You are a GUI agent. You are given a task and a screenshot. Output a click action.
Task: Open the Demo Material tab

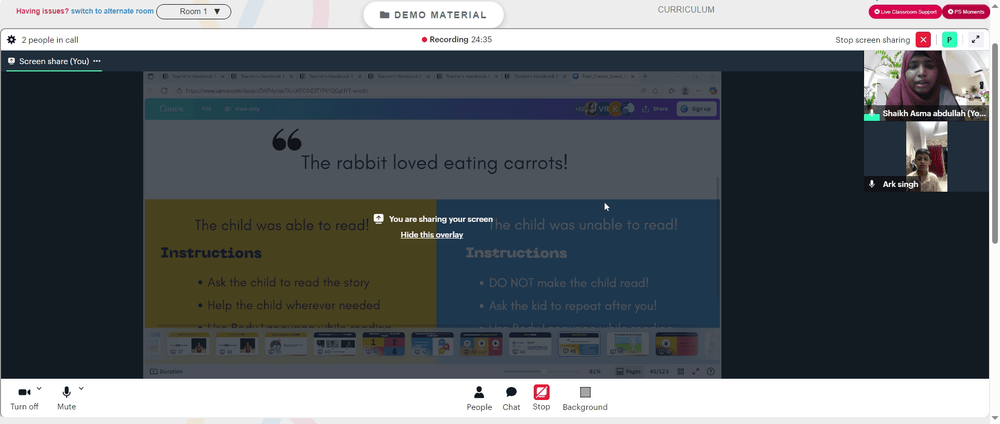point(433,15)
